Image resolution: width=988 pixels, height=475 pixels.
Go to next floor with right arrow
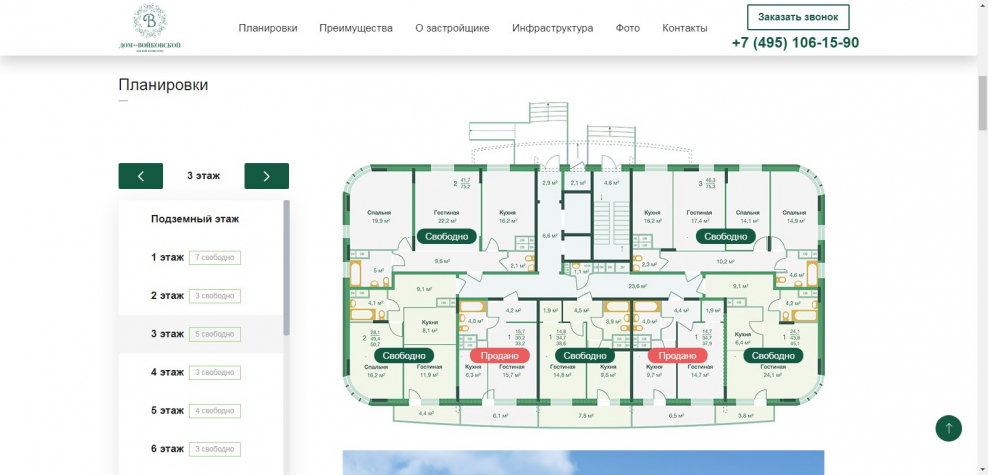click(266, 176)
